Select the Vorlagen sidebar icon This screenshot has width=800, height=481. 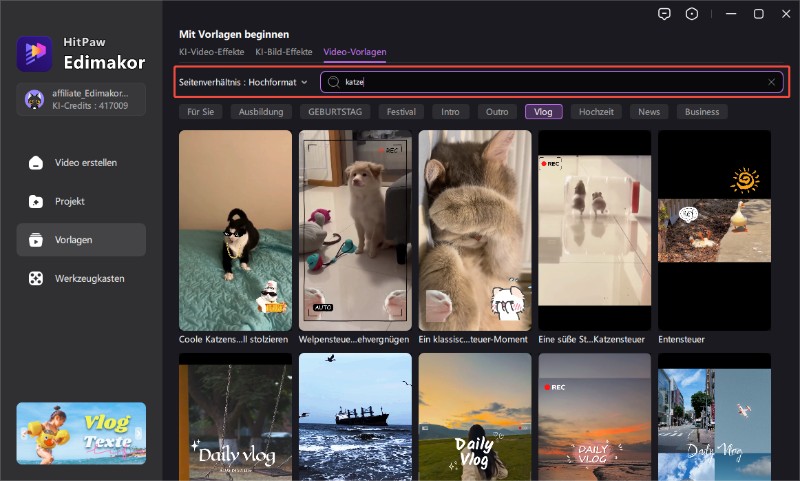coord(36,240)
